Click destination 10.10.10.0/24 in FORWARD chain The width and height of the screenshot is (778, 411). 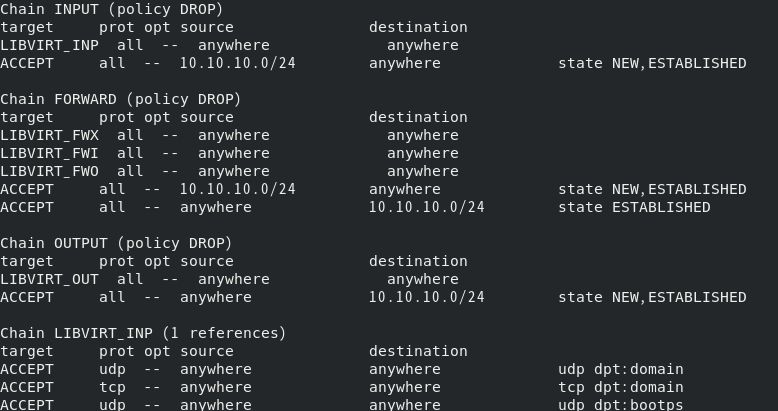point(427,207)
